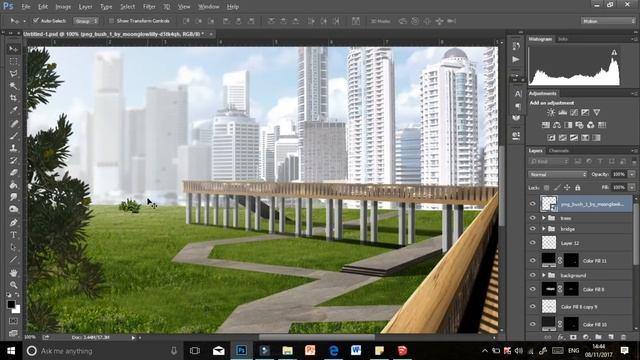Select the Crop tool
This screenshot has height=360, width=640.
tap(13, 98)
